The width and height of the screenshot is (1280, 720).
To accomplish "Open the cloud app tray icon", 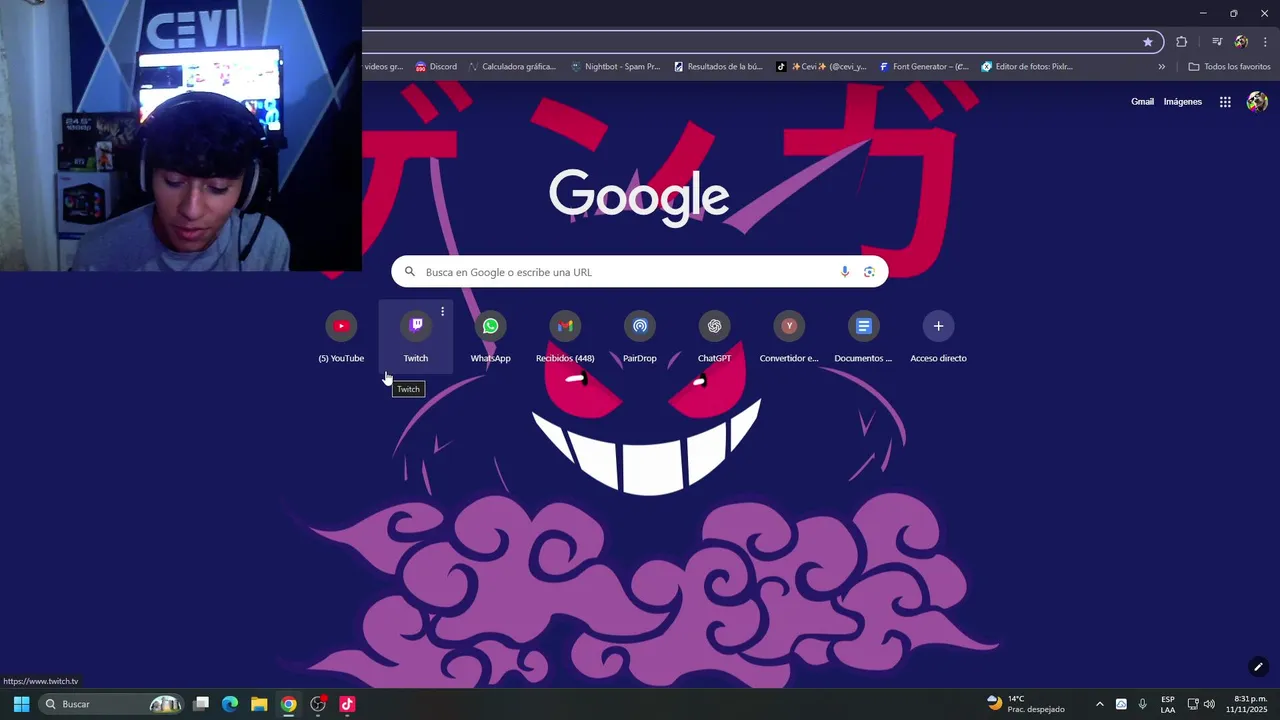I will pyautogui.click(x=1121, y=704).
